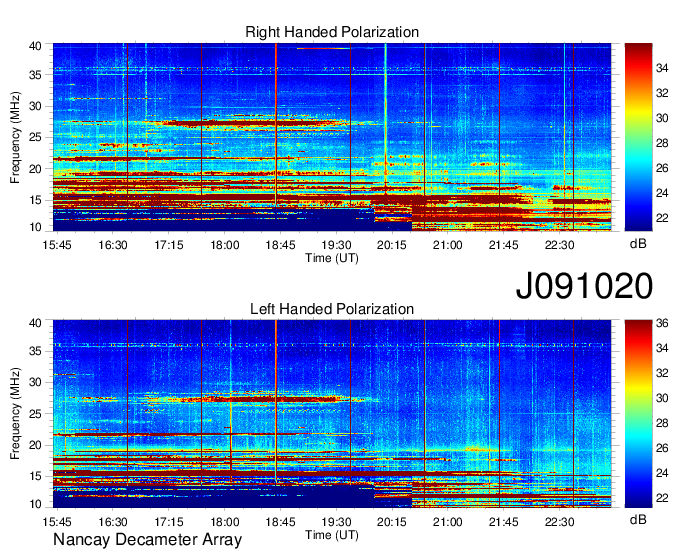Click the dB unit label under Left Handed color bar
Image resolution: width=680 pixels, height=552 pixels.
tap(638, 520)
